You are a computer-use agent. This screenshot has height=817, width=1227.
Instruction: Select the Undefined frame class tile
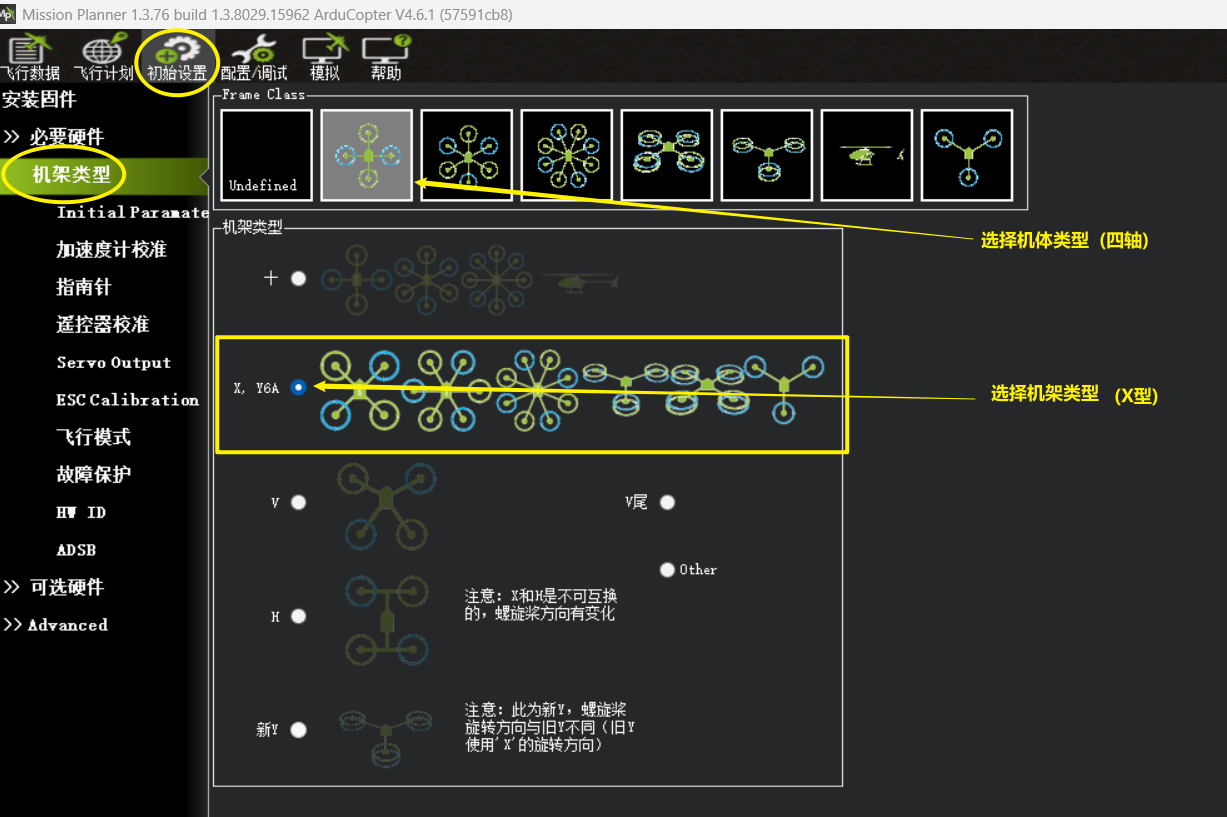(x=266, y=155)
